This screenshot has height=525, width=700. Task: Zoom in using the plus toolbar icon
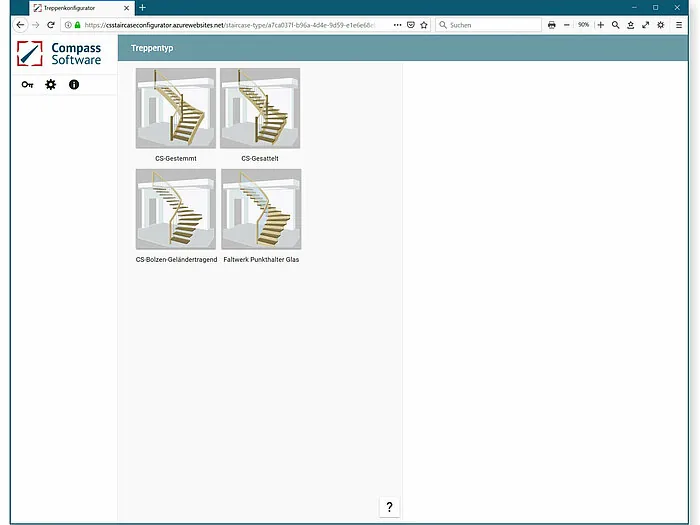tap(601, 25)
